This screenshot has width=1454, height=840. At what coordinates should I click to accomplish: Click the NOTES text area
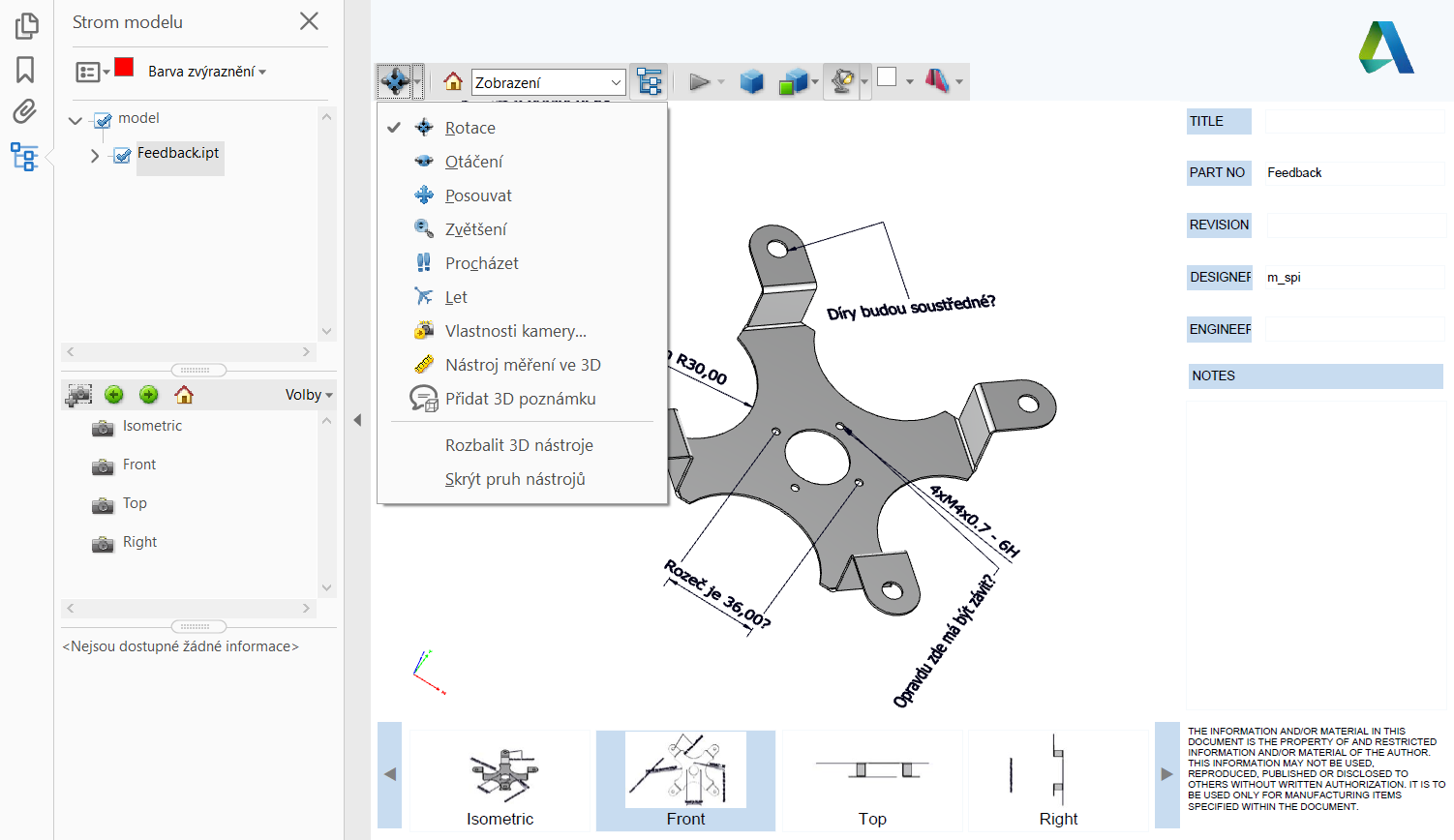pos(1316,555)
